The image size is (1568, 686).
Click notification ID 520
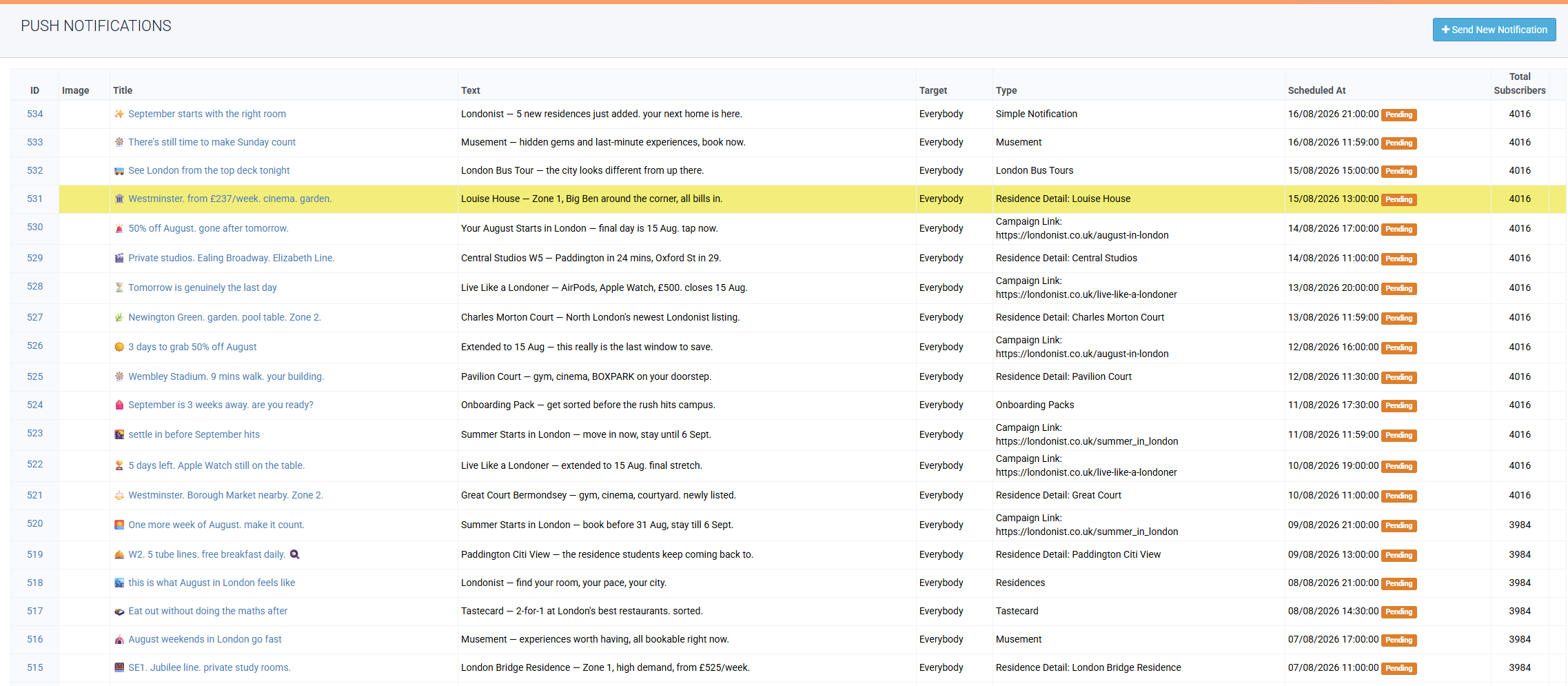pos(35,524)
